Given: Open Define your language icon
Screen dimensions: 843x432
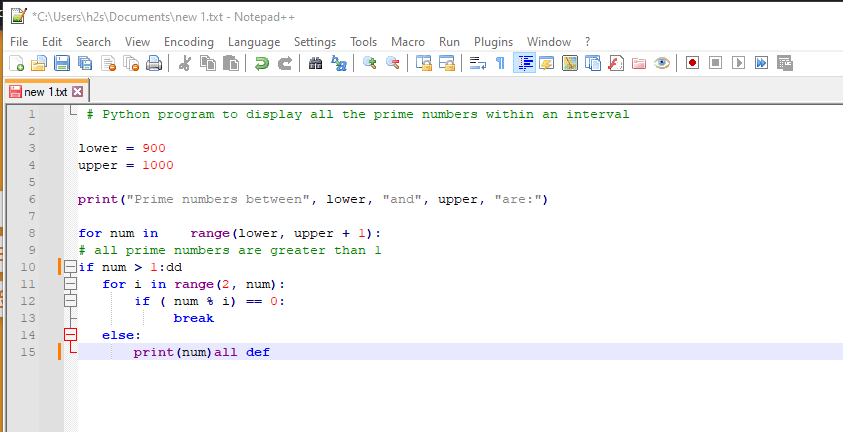Looking at the screenshot, I should pos(547,63).
